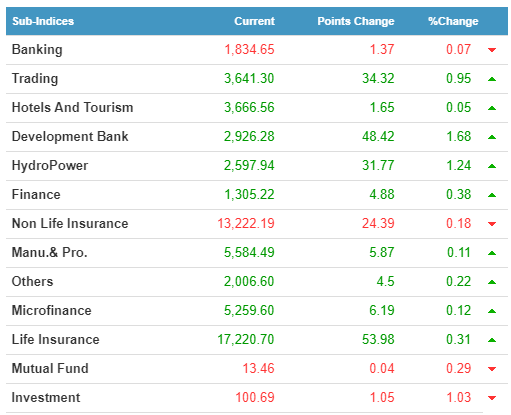Click the red down arrow beside Banking
Screen dimensions: 511x415
(492, 50)
